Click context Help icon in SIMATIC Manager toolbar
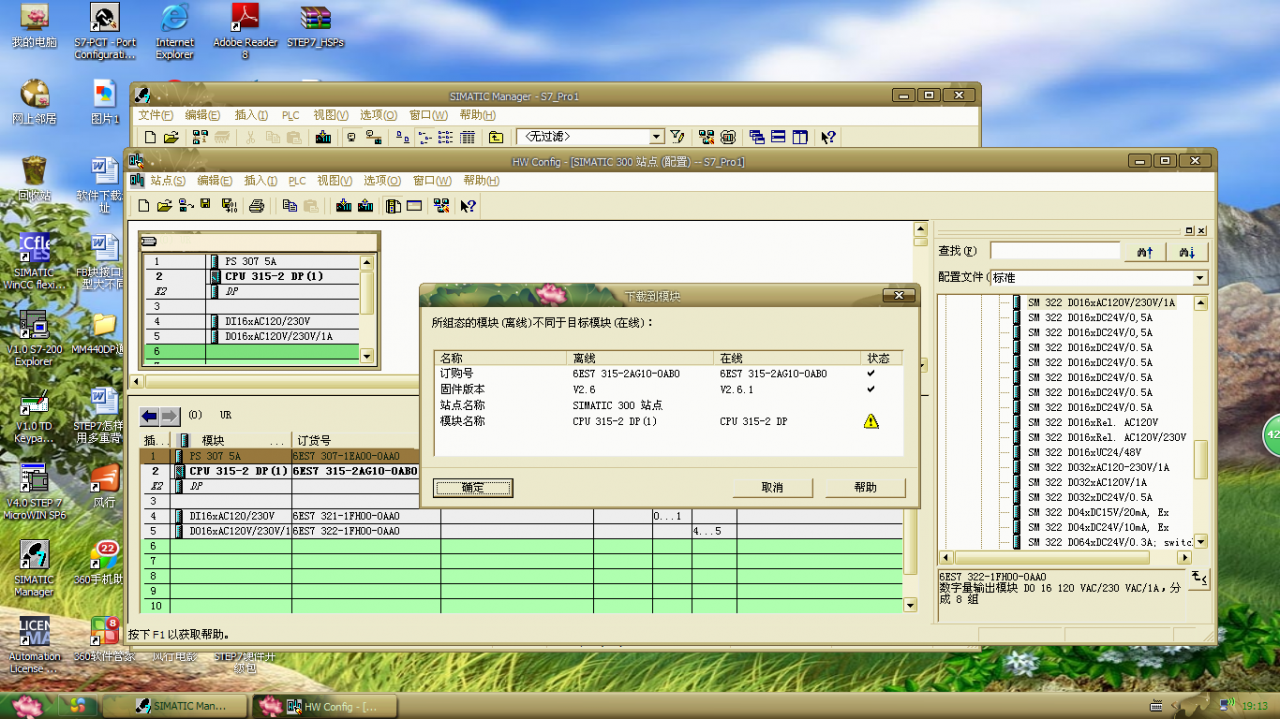Image resolution: width=1280 pixels, height=719 pixels. click(x=828, y=137)
